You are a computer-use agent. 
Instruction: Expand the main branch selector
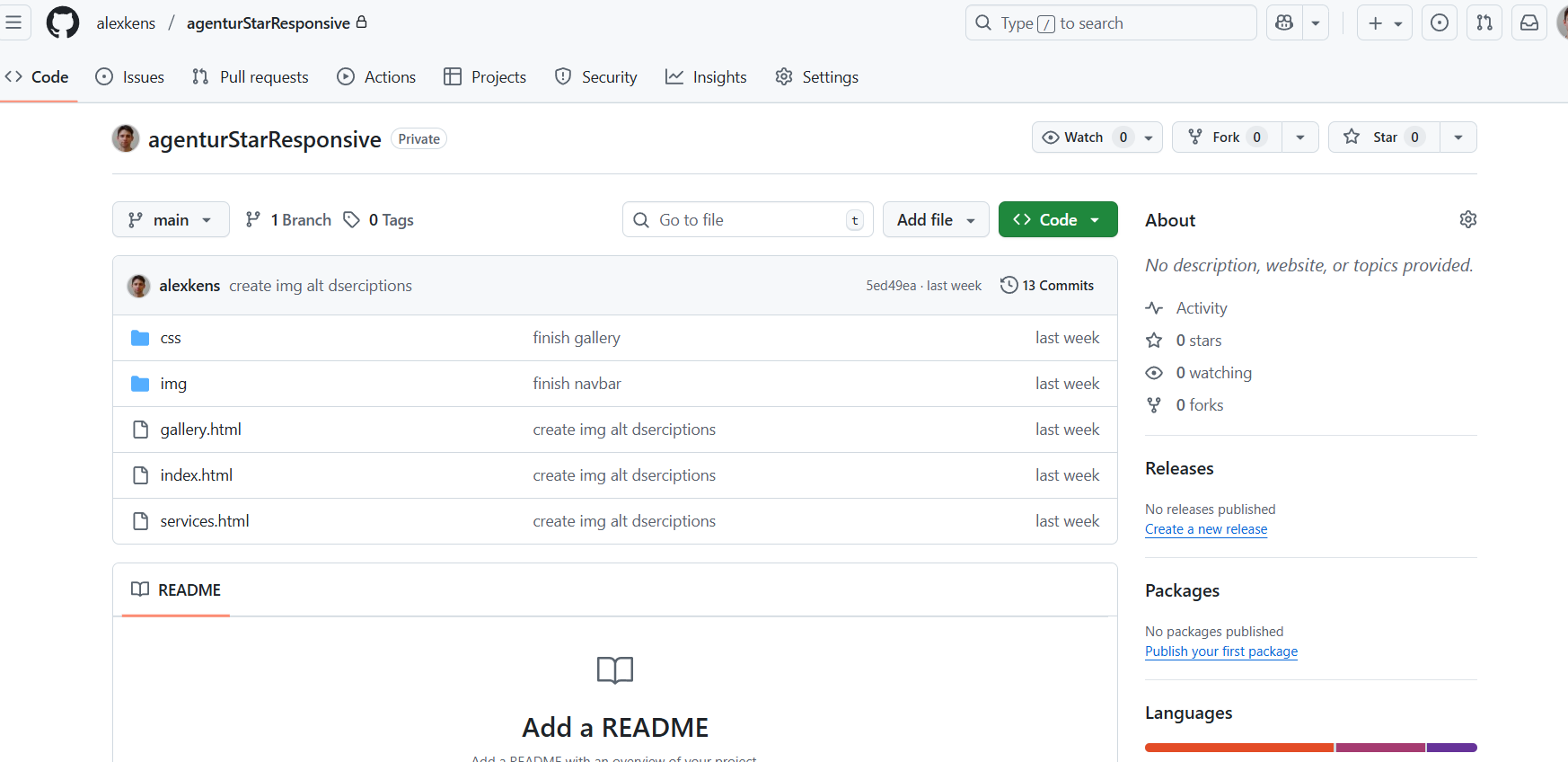click(171, 219)
